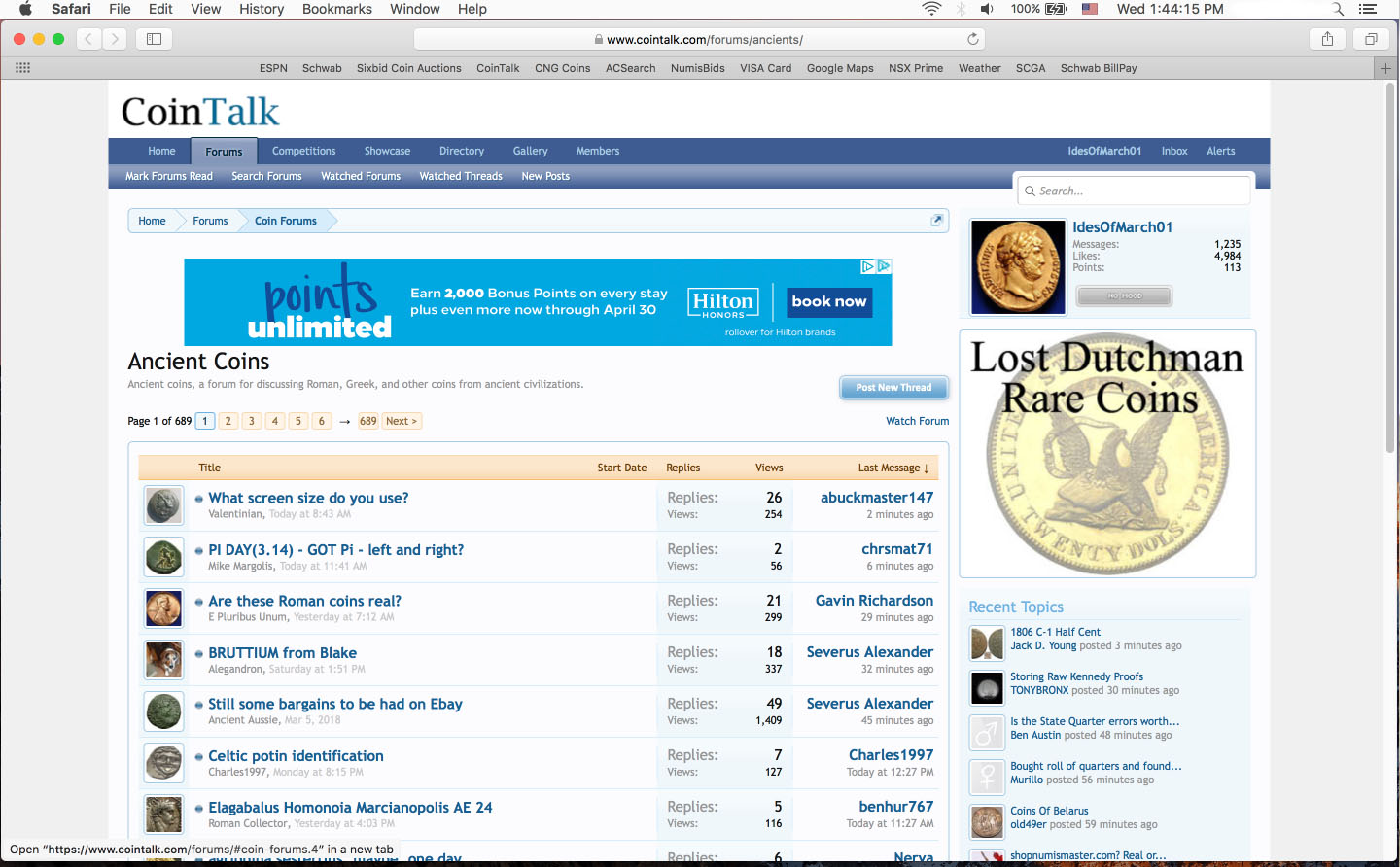The image size is (1400, 867).
Task: Open Wi-Fi status menu
Action: pyautogui.click(x=931, y=9)
